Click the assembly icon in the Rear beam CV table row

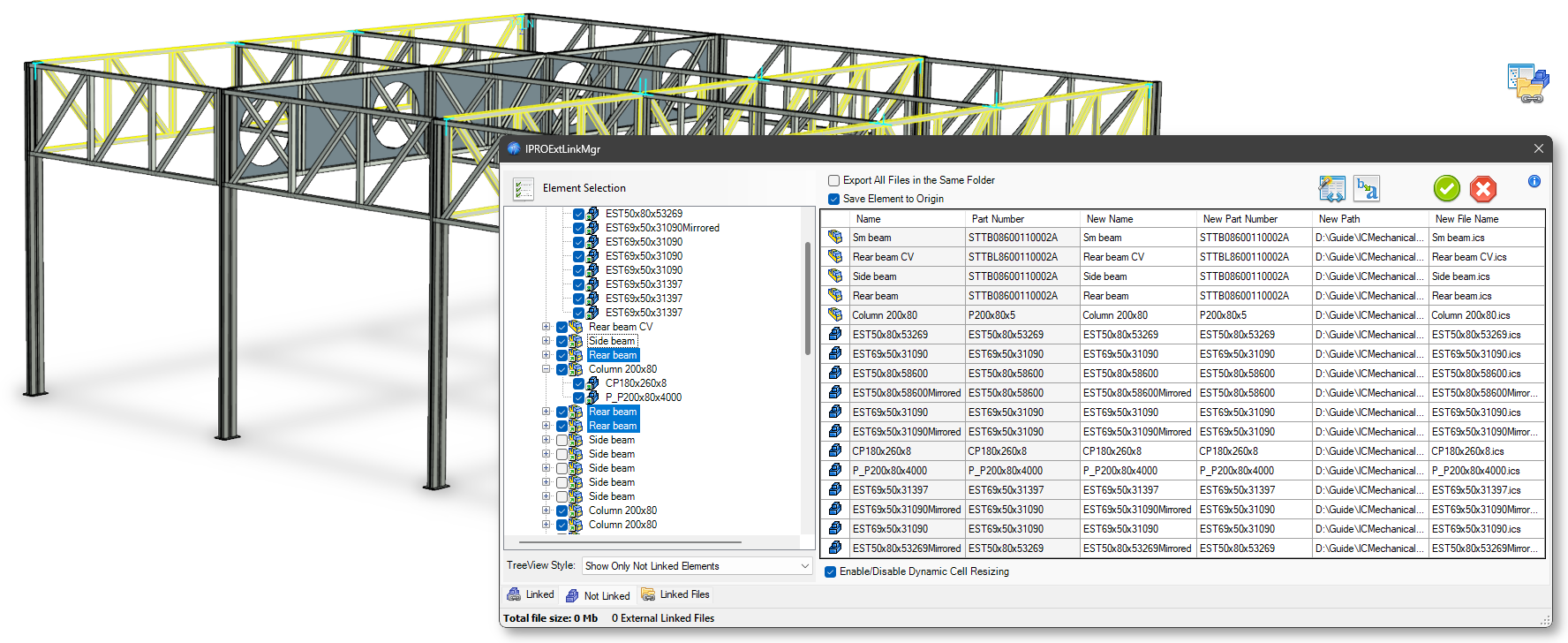[835, 256]
